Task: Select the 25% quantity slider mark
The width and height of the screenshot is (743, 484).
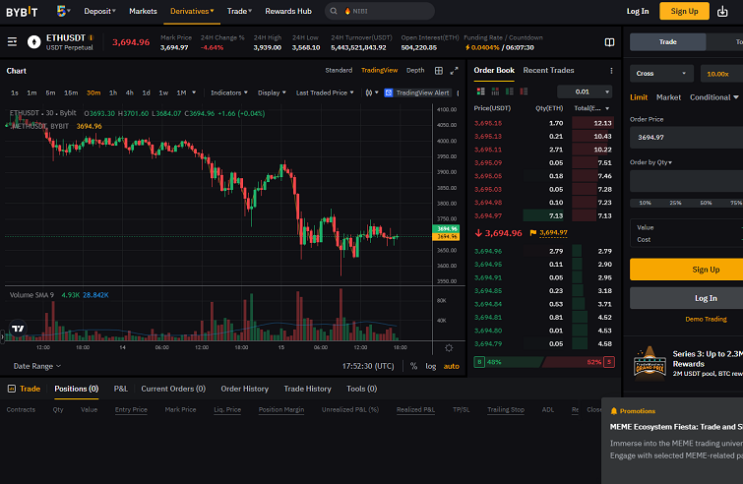Action: click(x=675, y=203)
